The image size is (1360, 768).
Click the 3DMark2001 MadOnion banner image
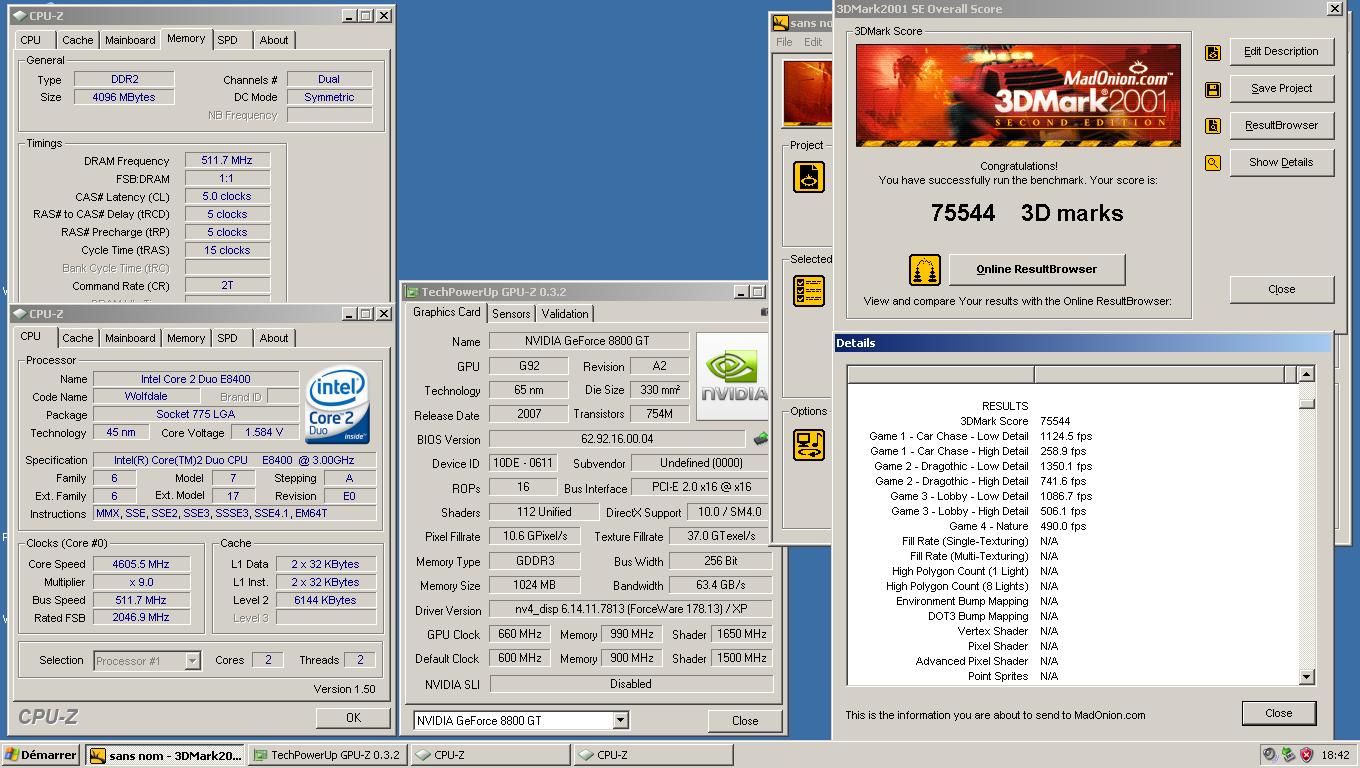pyautogui.click(x=1018, y=96)
